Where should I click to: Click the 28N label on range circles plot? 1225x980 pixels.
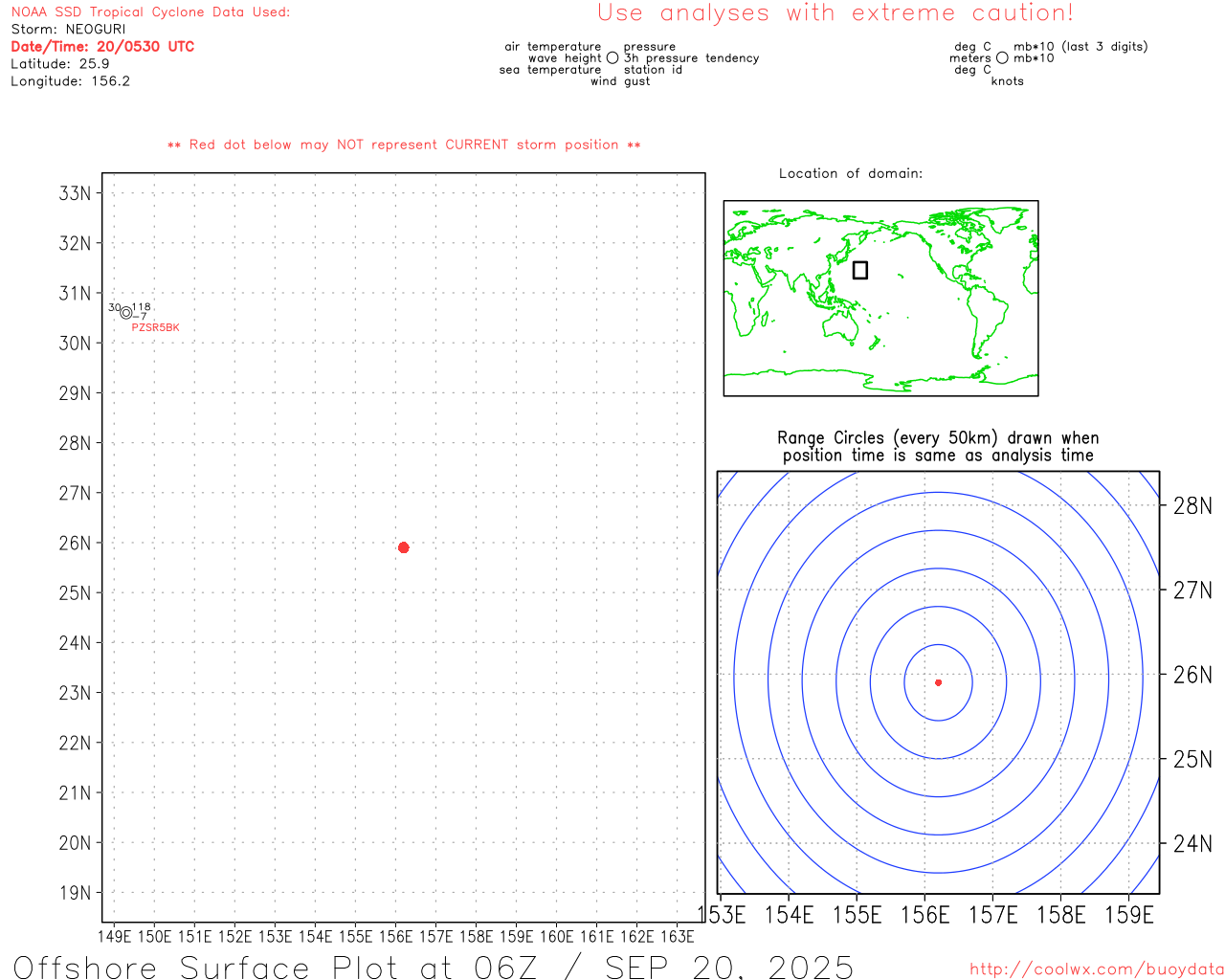tap(1192, 506)
